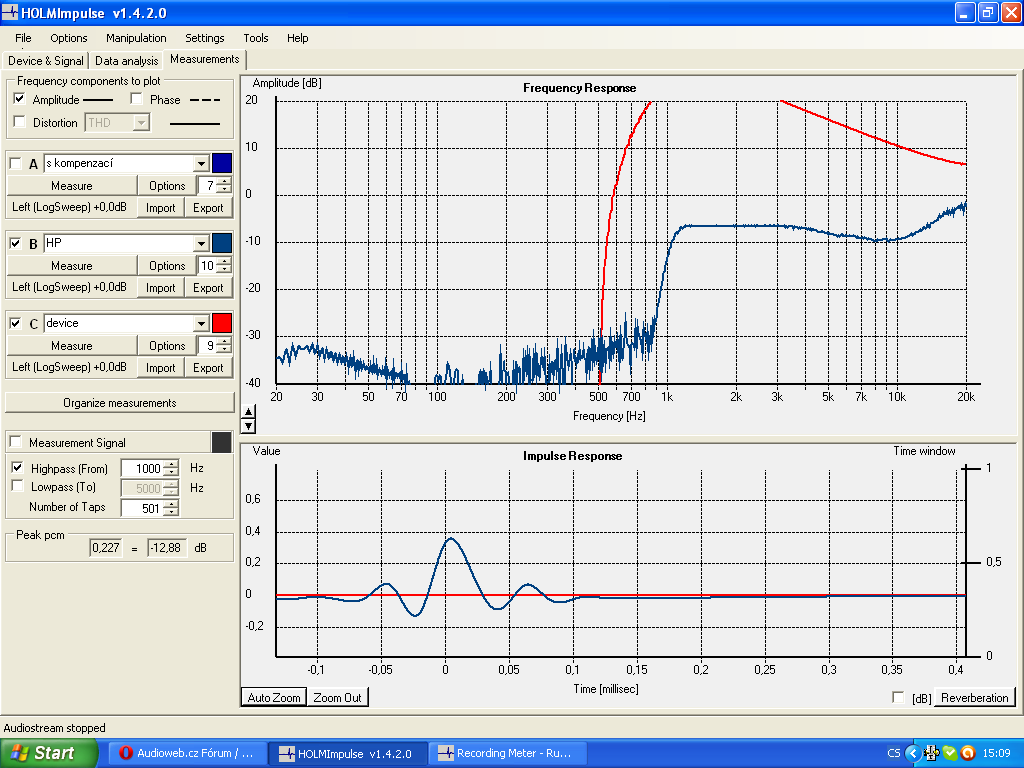Click the Number of Taps input field
The height and width of the screenshot is (768, 1024).
pyautogui.click(x=142, y=508)
